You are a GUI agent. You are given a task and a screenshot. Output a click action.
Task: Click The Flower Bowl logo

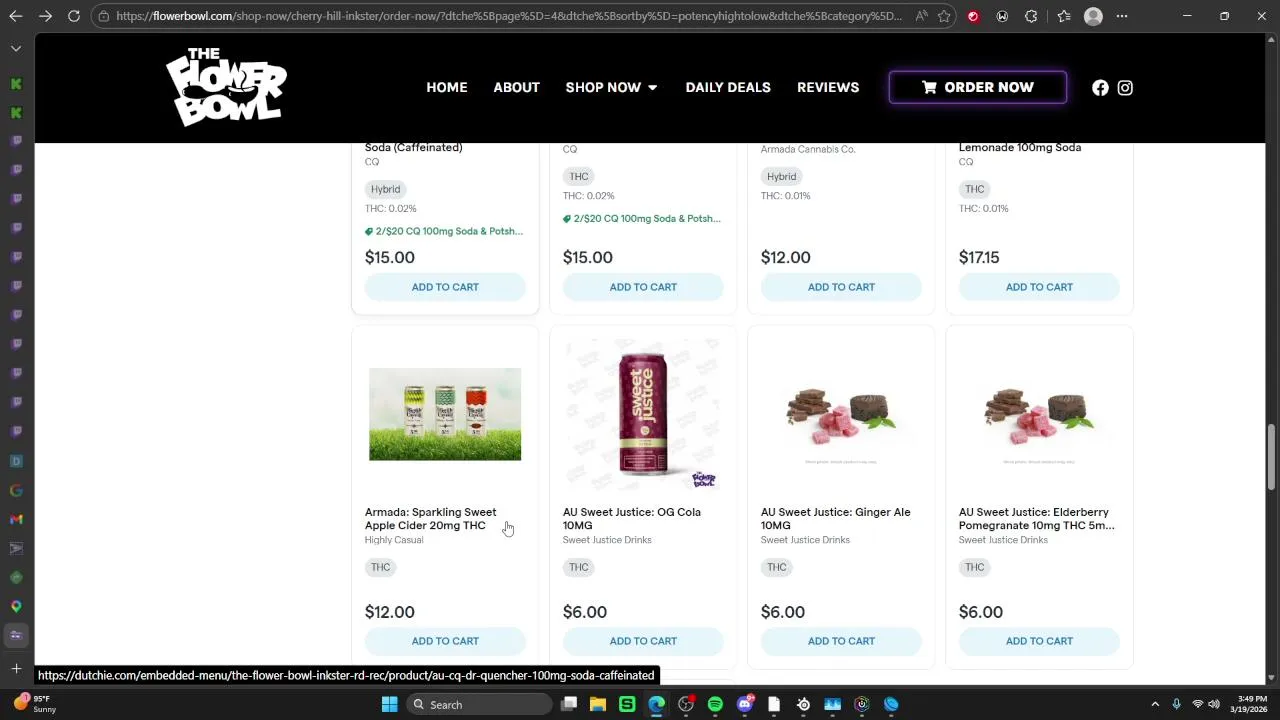pyautogui.click(x=227, y=87)
